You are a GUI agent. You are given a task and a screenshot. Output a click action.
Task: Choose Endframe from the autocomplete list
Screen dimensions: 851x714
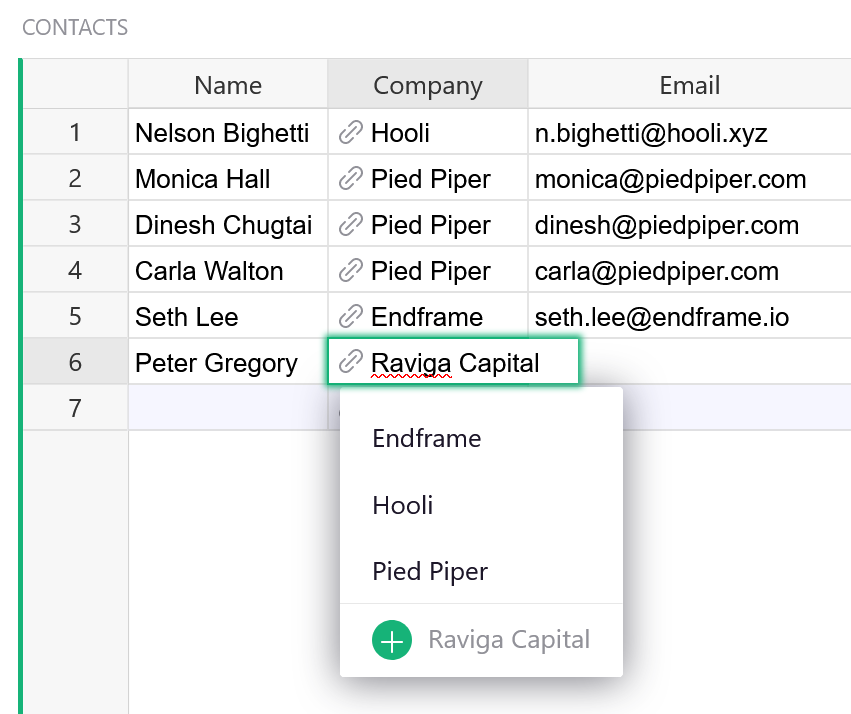pyautogui.click(x=427, y=438)
